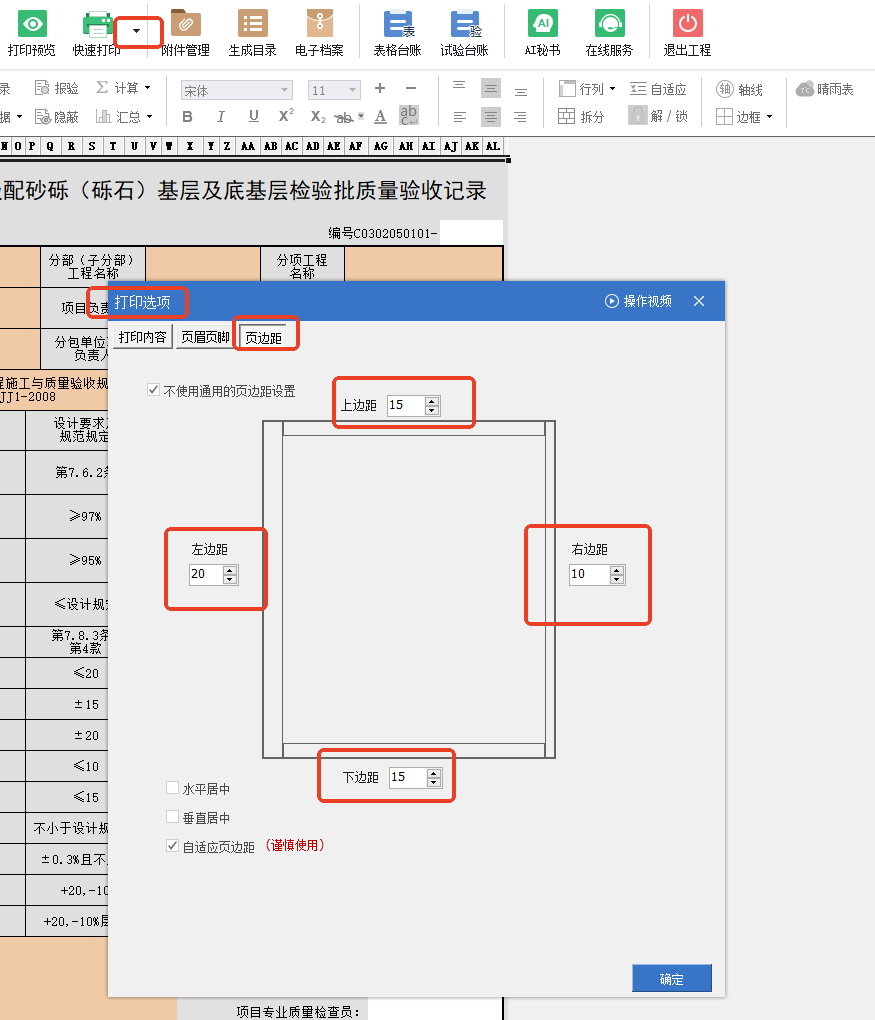
Task: Click the 退出工程 exit icon
Action: coord(687,24)
